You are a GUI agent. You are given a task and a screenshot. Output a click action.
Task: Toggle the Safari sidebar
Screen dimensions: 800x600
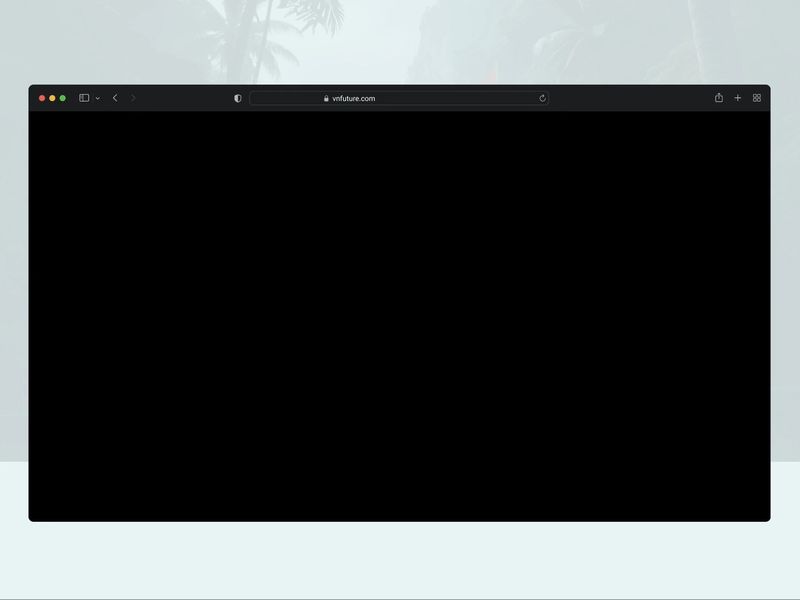pos(84,98)
